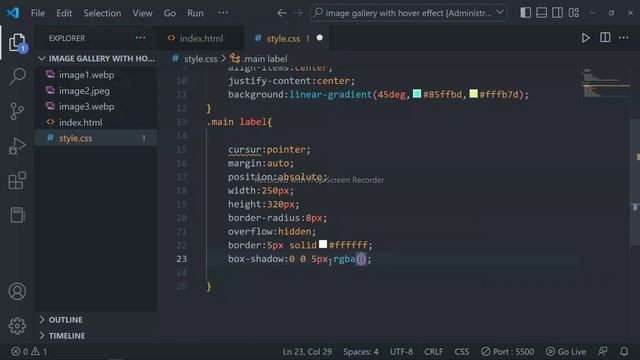
Task: Open the Explorer view in activity bar
Action: 17,42
